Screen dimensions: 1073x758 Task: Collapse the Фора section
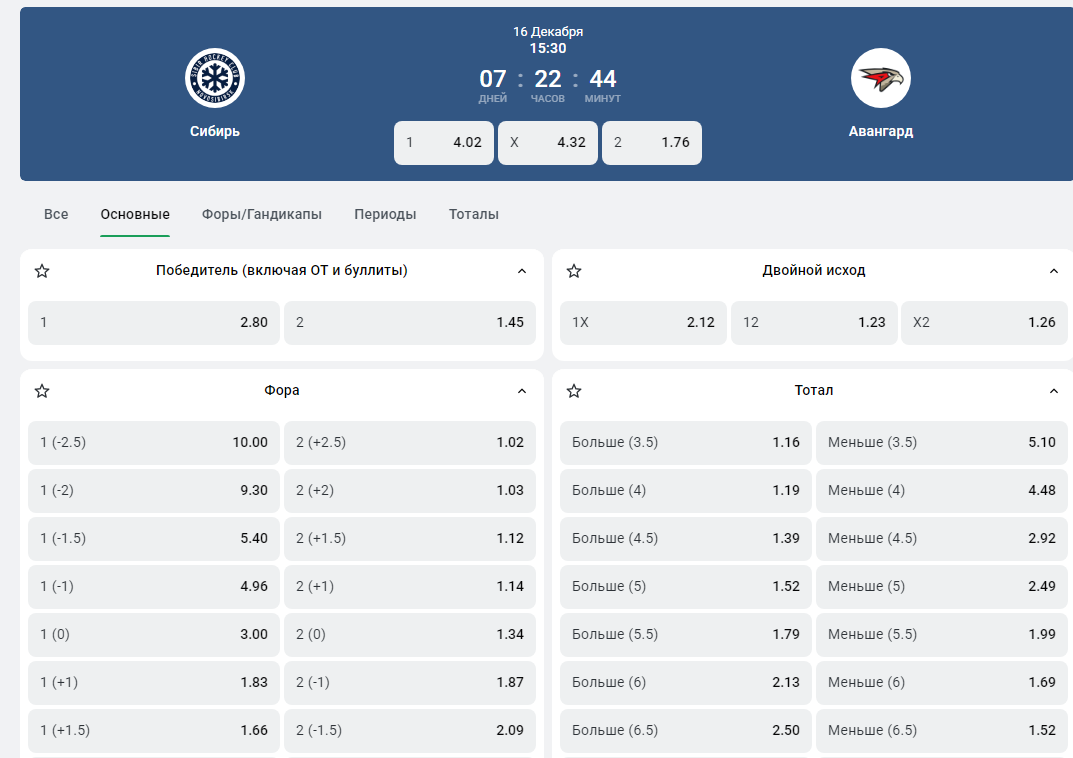click(522, 391)
